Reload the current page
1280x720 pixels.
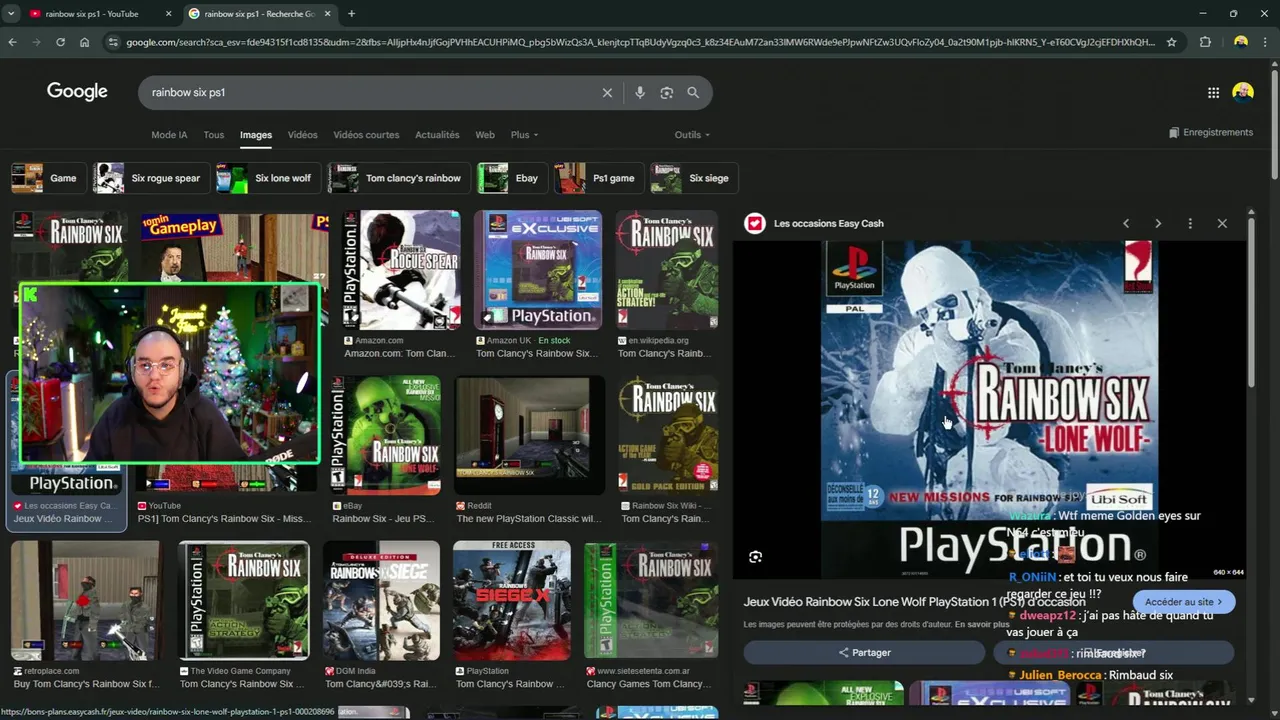point(60,42)
